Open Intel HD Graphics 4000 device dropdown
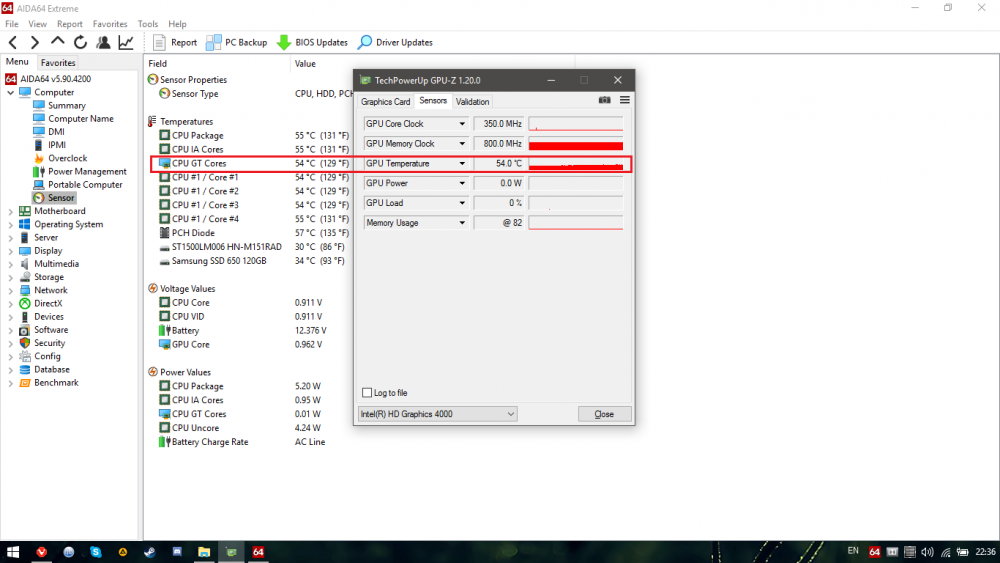Viewport: 1000px width, 563px height. (438, 414)
